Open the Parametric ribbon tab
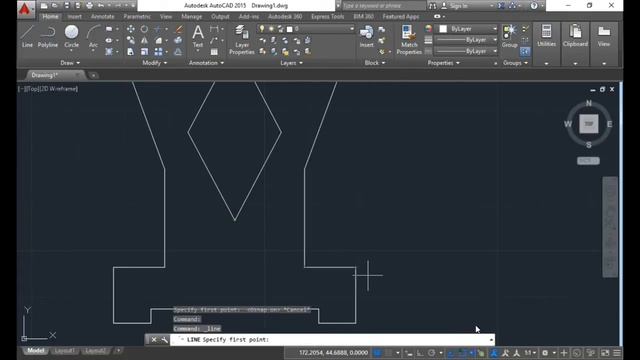The height and width of the screenshot is (360, 640). coord(137,17)
